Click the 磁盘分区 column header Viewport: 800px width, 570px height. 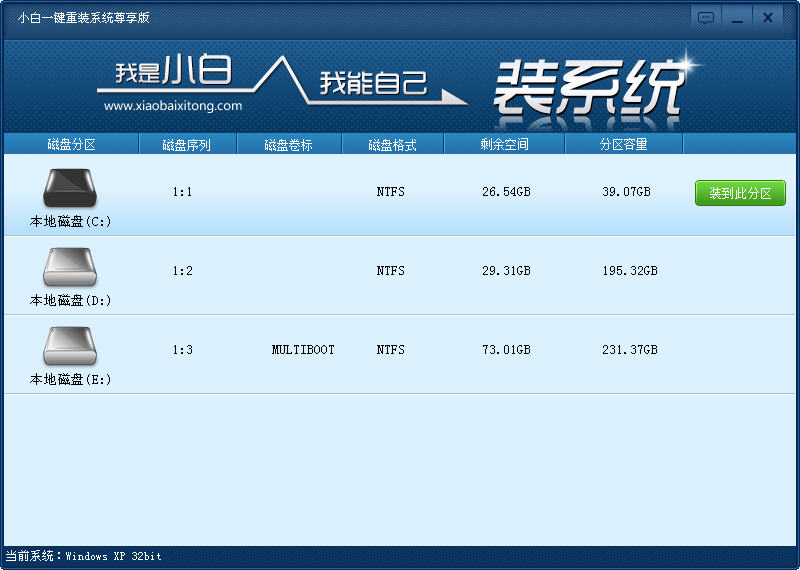(71, 144)
